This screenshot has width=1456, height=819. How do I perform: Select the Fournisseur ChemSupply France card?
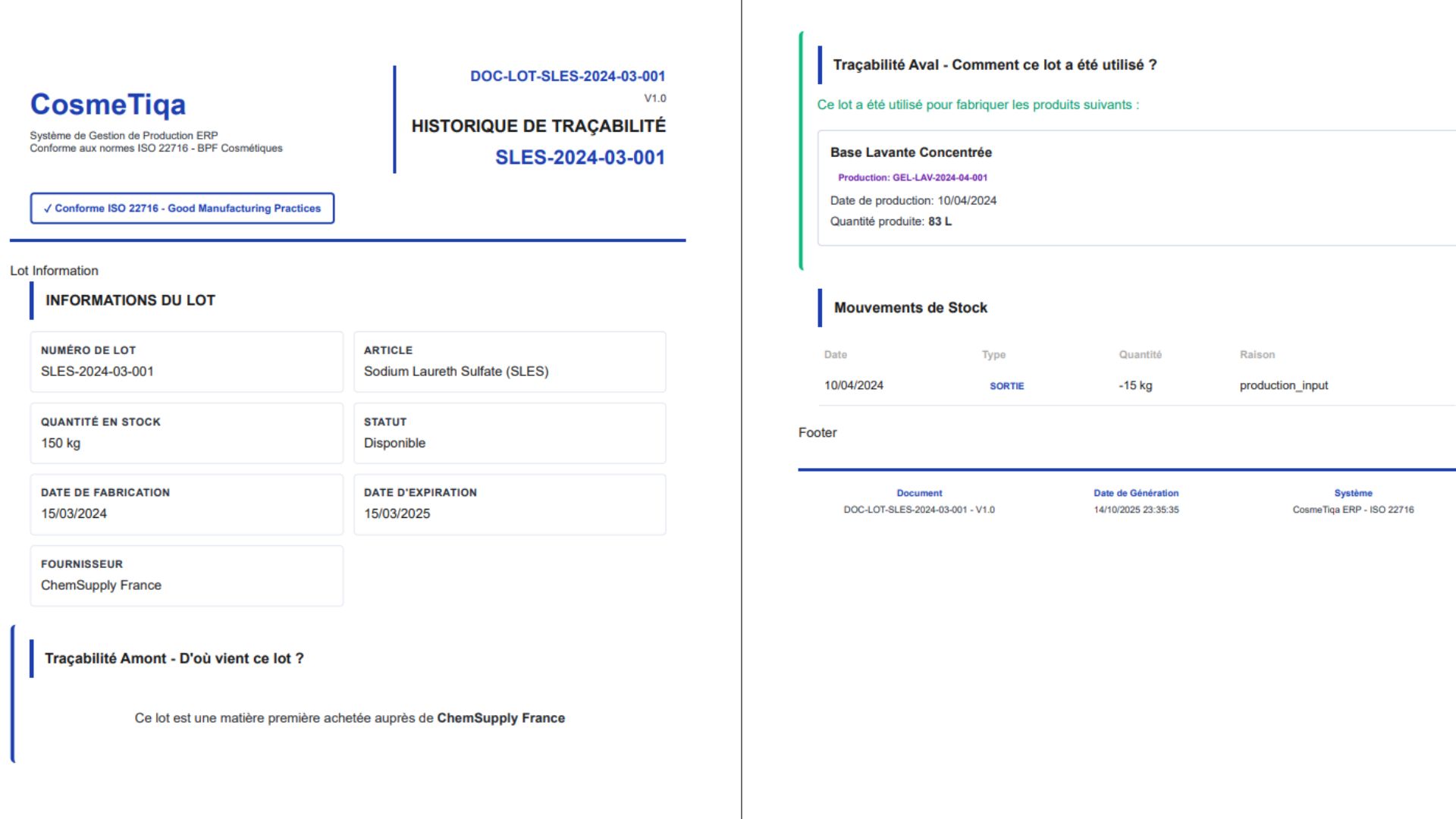pos(187,576)
